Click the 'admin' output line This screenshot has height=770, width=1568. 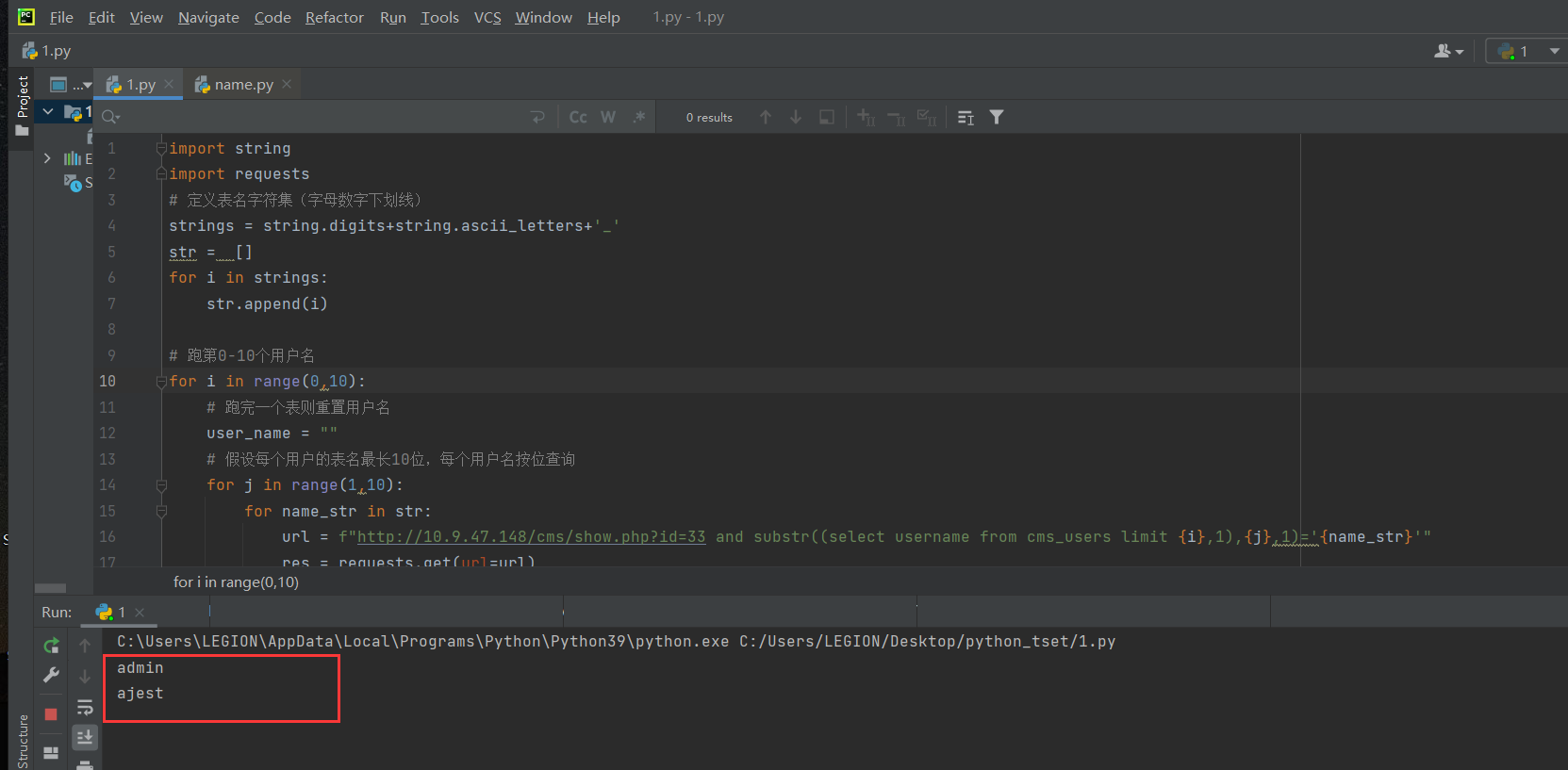(x=140, y=667)
